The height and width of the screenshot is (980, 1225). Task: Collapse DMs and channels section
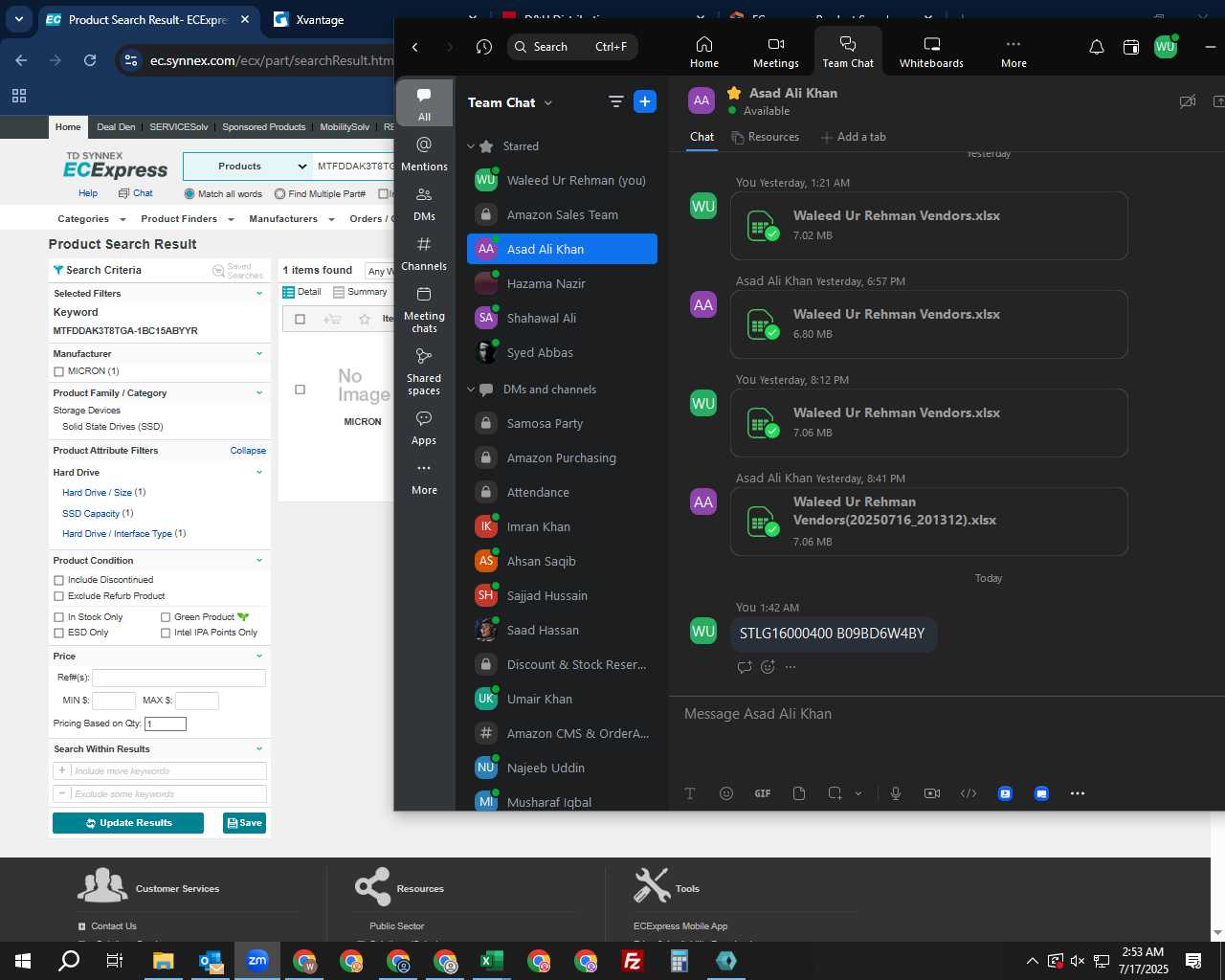click(x=471, y=390)
